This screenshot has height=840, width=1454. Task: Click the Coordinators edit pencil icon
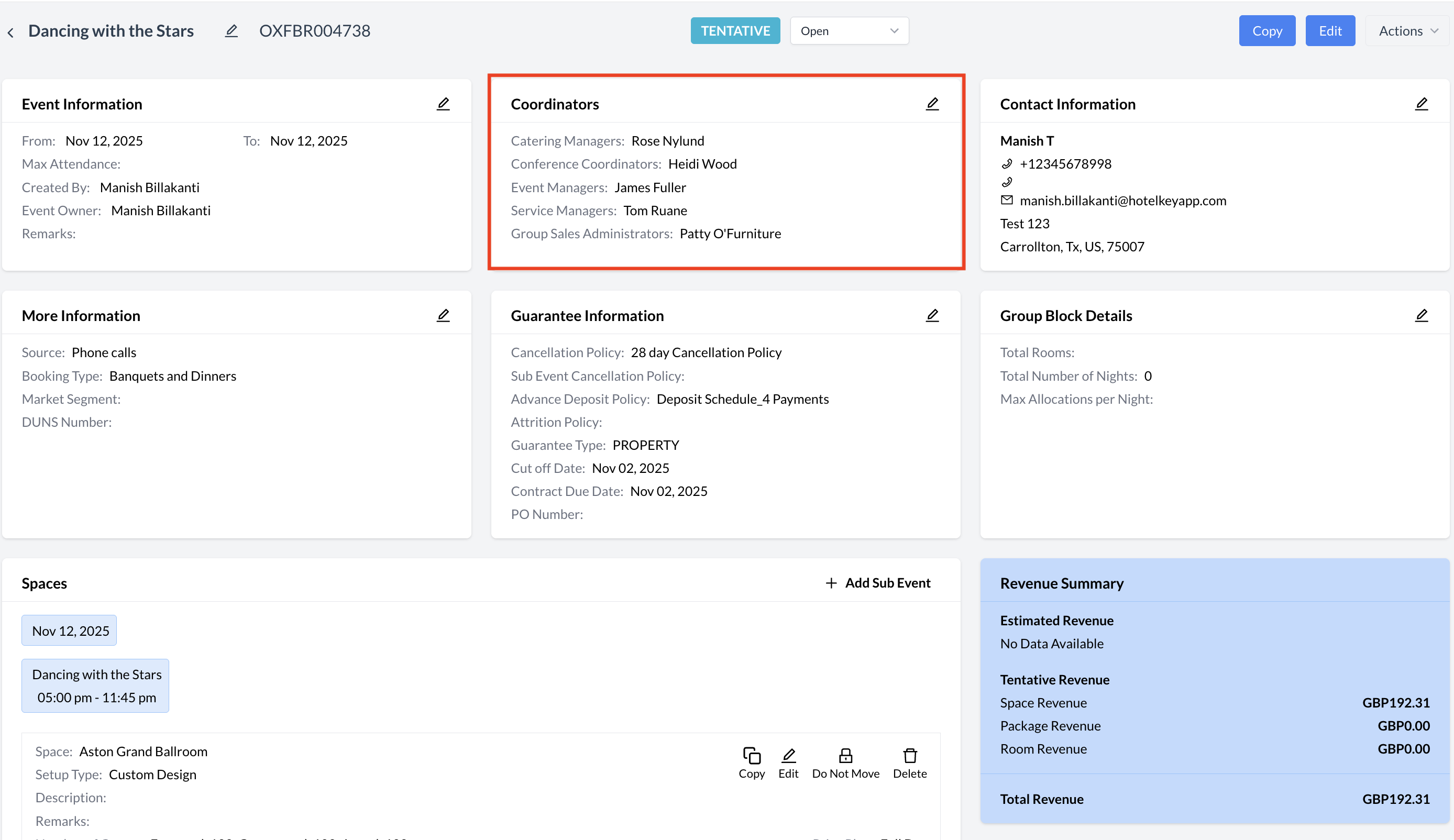tap(932, 104)
